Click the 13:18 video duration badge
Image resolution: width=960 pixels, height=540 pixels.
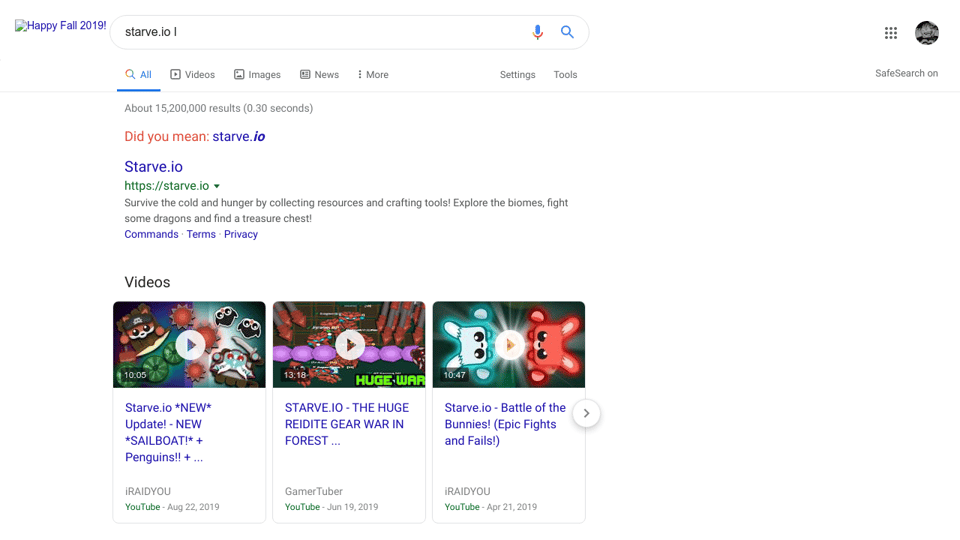point(294,375)
